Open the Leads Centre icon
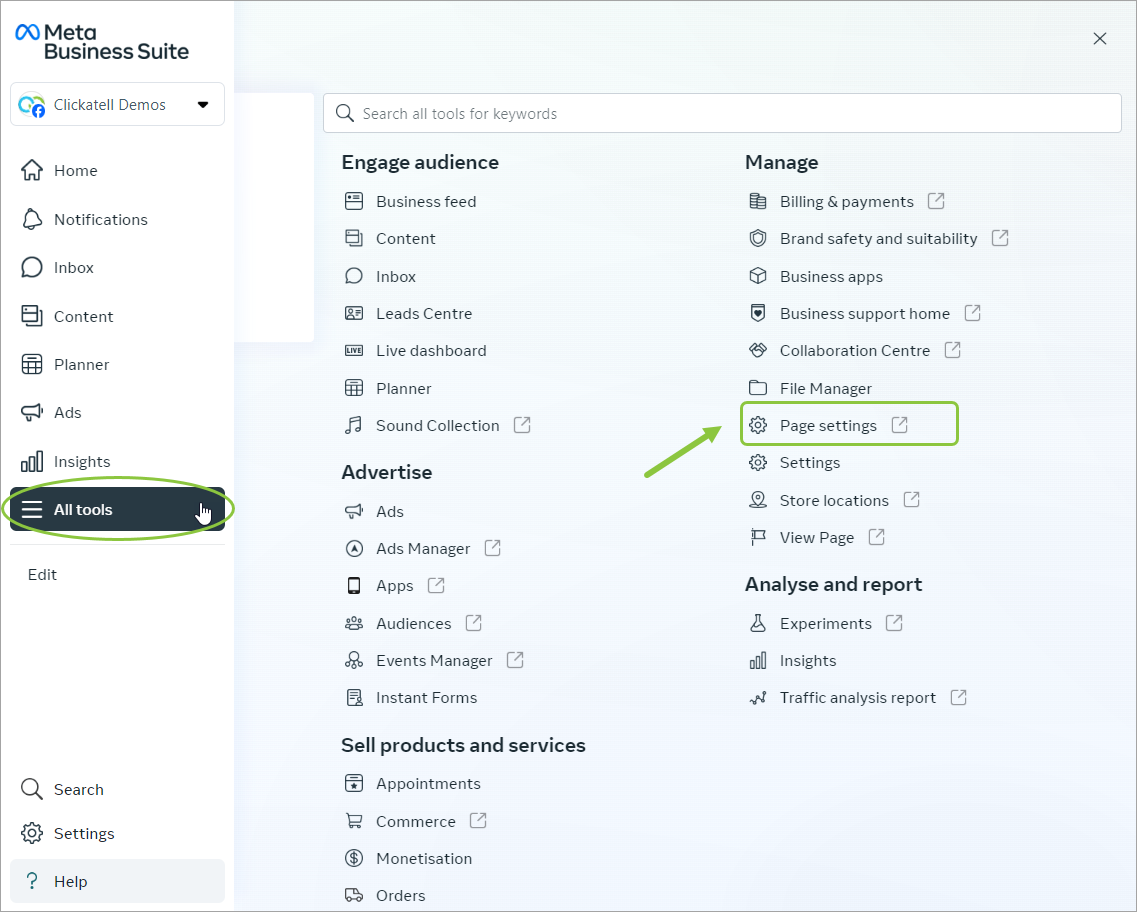The height and width of the screenshot is (912, 1137). 353,313
